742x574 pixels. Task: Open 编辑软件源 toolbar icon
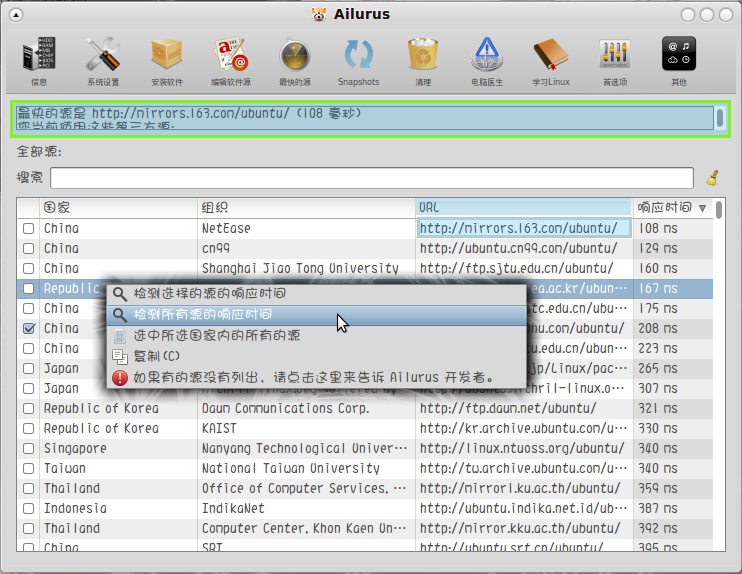(231, 54)
